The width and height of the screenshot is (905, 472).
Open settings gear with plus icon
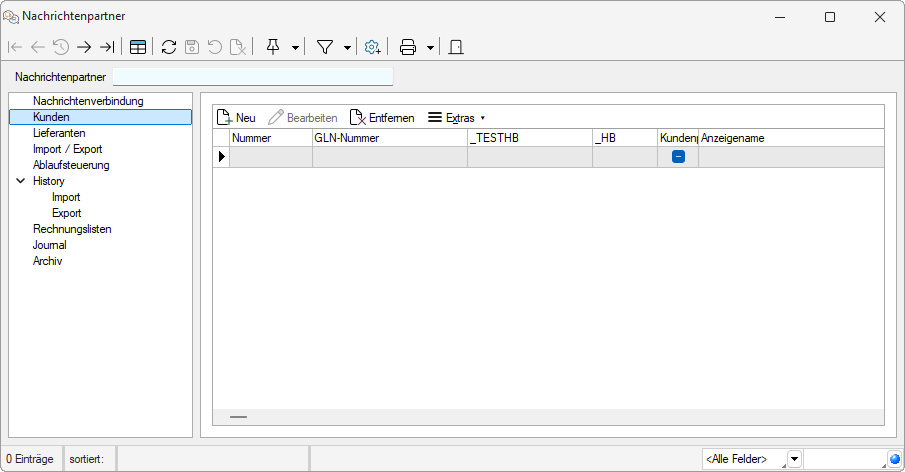click(x=373, y=47)
